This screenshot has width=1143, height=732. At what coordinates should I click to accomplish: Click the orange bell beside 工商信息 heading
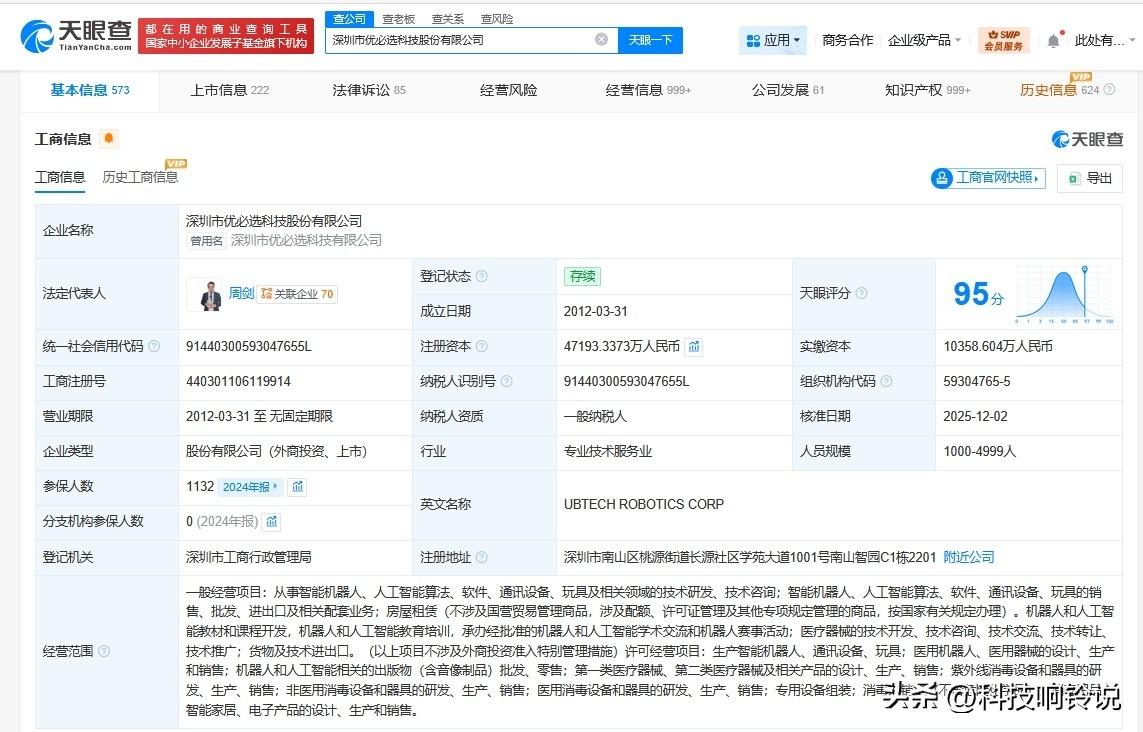click(109, 138)
